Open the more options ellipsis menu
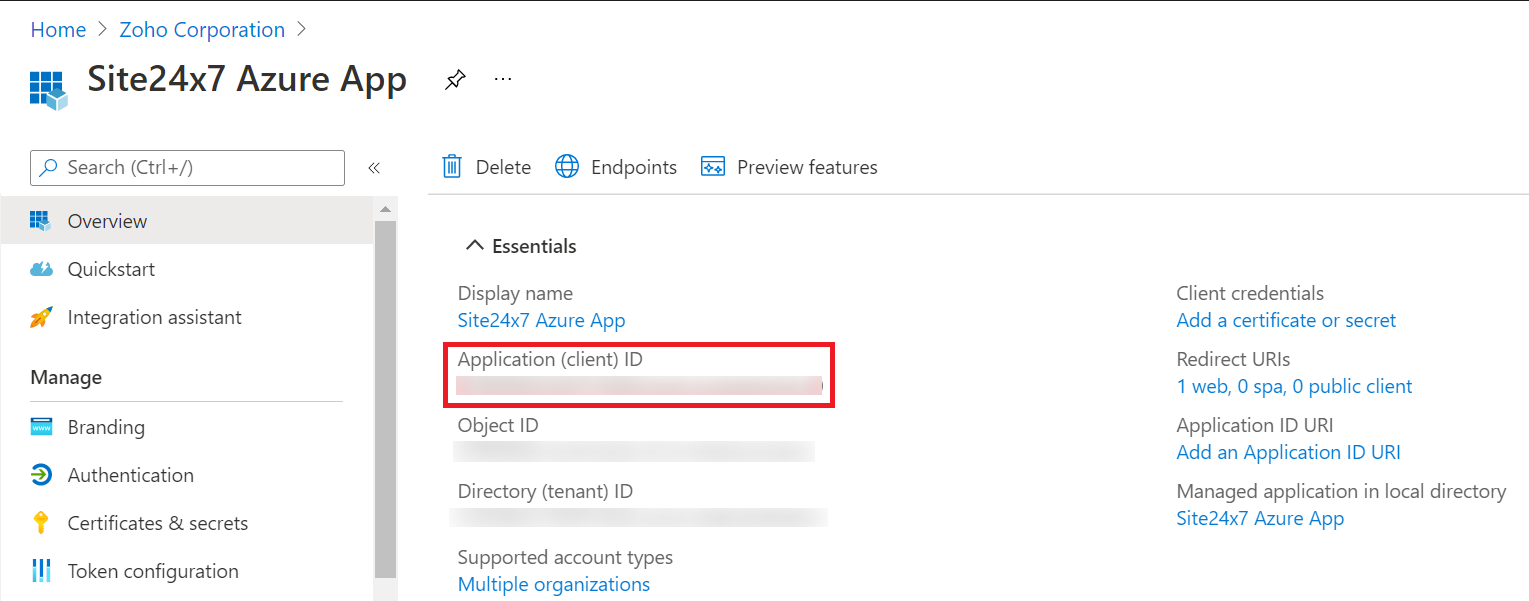The image size is (1529, 601). pyautogui.click(x=503, y=79)
